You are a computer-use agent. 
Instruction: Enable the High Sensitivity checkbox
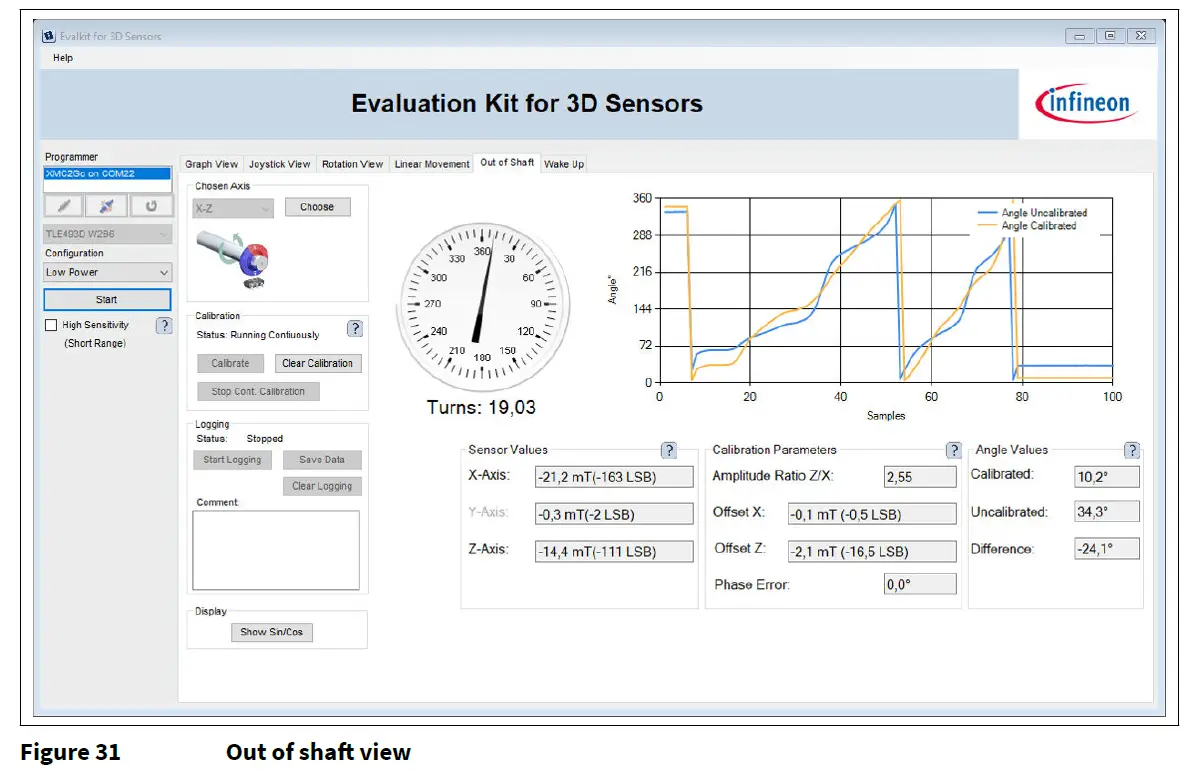pyautogui.click(x=51, y=324)
